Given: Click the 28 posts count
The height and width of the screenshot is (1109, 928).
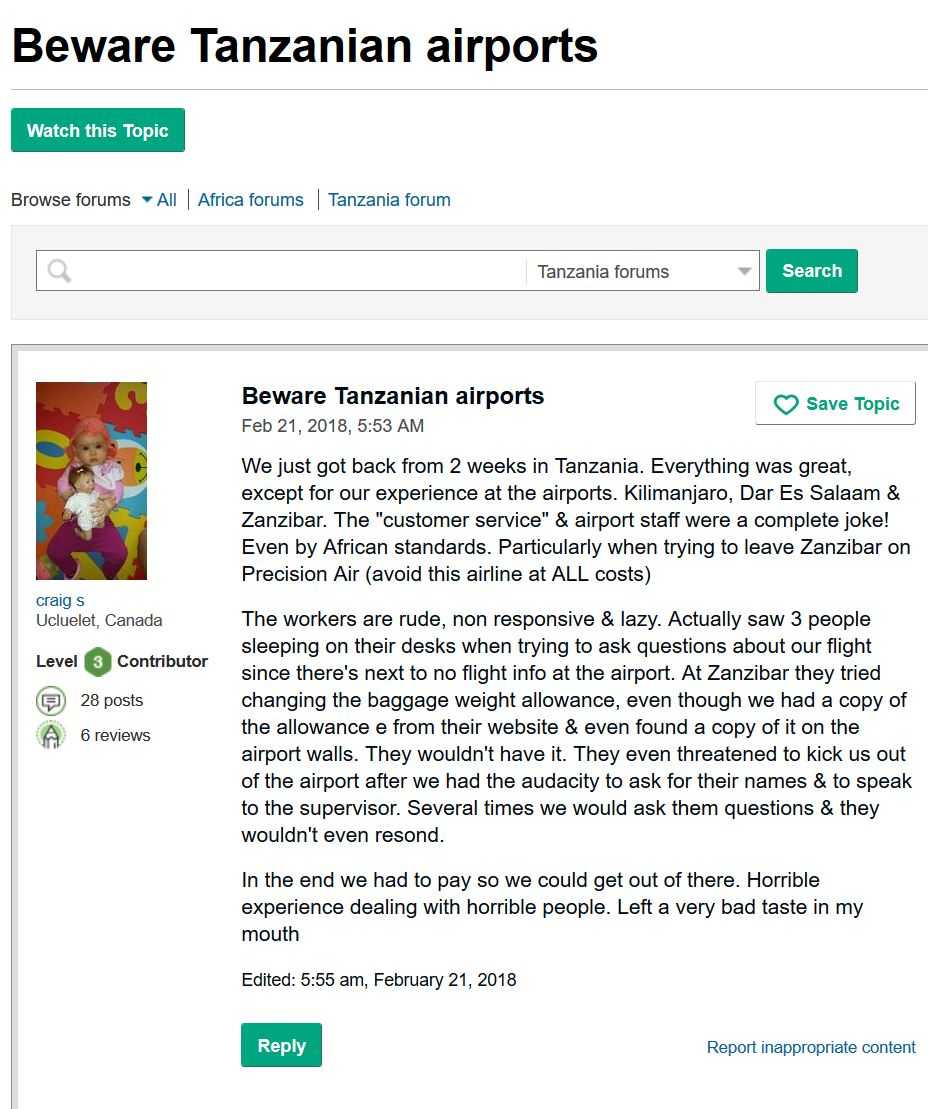Looking at the screenshot, I should pos(112,700).
